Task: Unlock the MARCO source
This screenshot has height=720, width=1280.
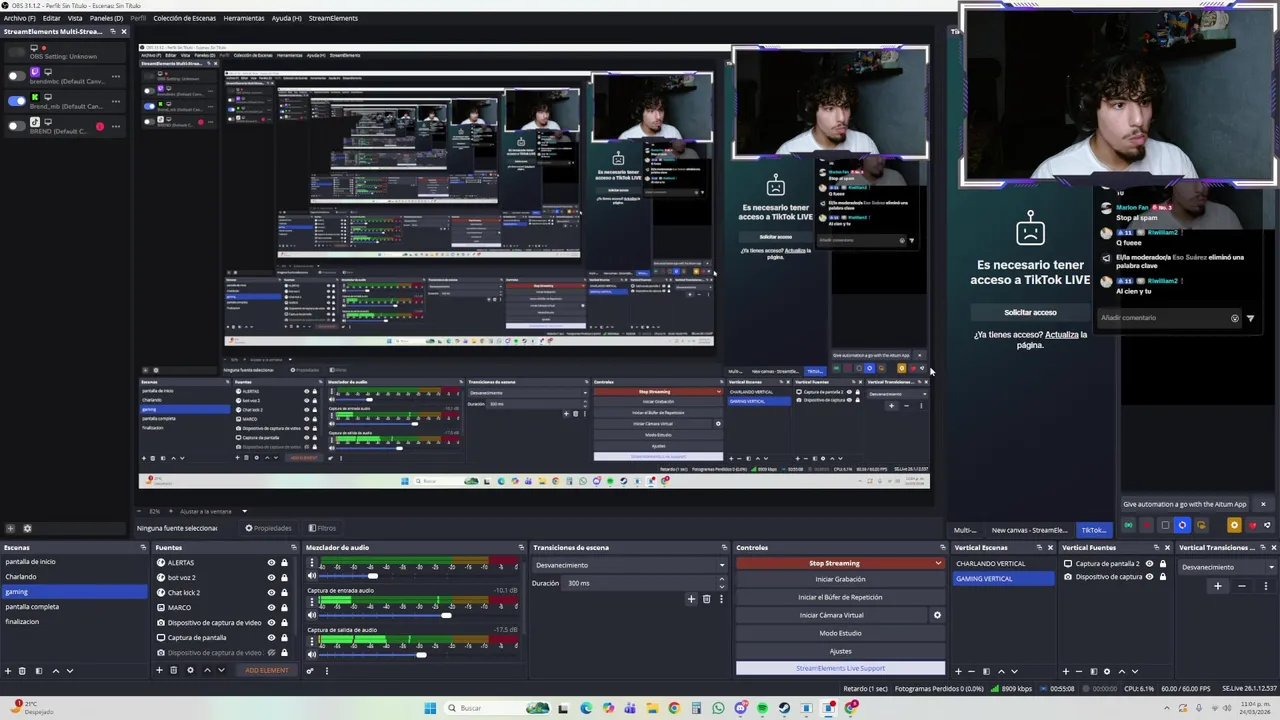Action: tap(284, 608)
